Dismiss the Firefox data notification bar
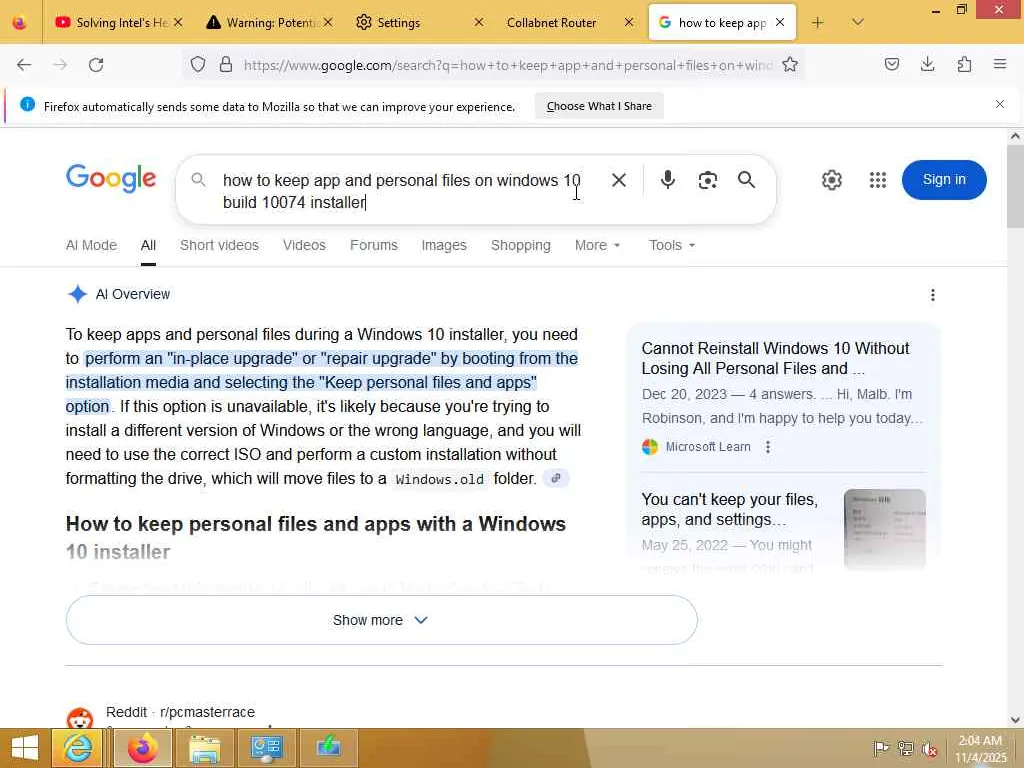 point(1000,104)
